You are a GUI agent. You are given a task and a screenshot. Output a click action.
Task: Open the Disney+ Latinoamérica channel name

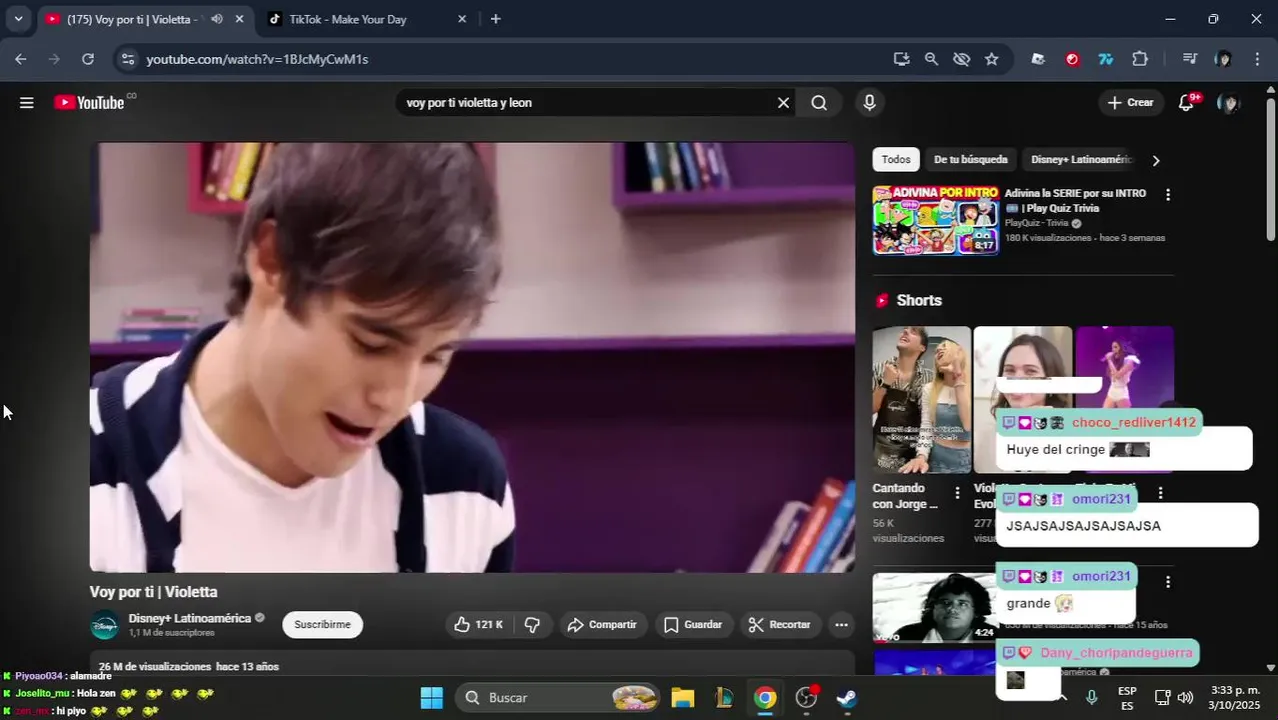click(x=189, y=618)
